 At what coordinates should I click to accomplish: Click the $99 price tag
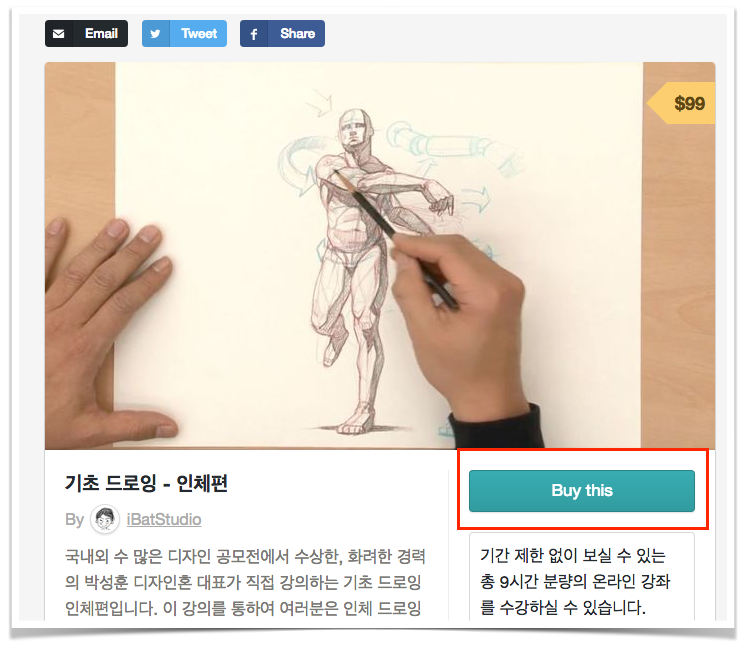(x=681, y=103)
